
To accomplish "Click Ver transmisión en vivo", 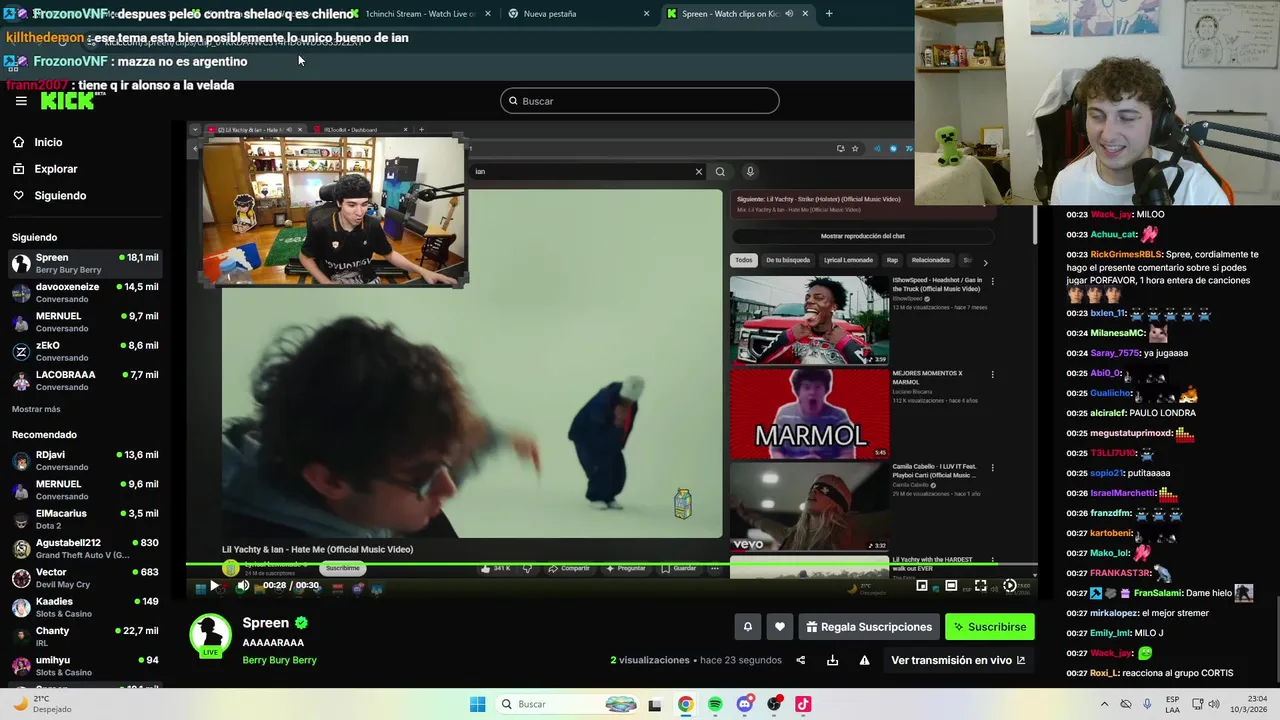I will pyautogui.click(x=958, y=660).
